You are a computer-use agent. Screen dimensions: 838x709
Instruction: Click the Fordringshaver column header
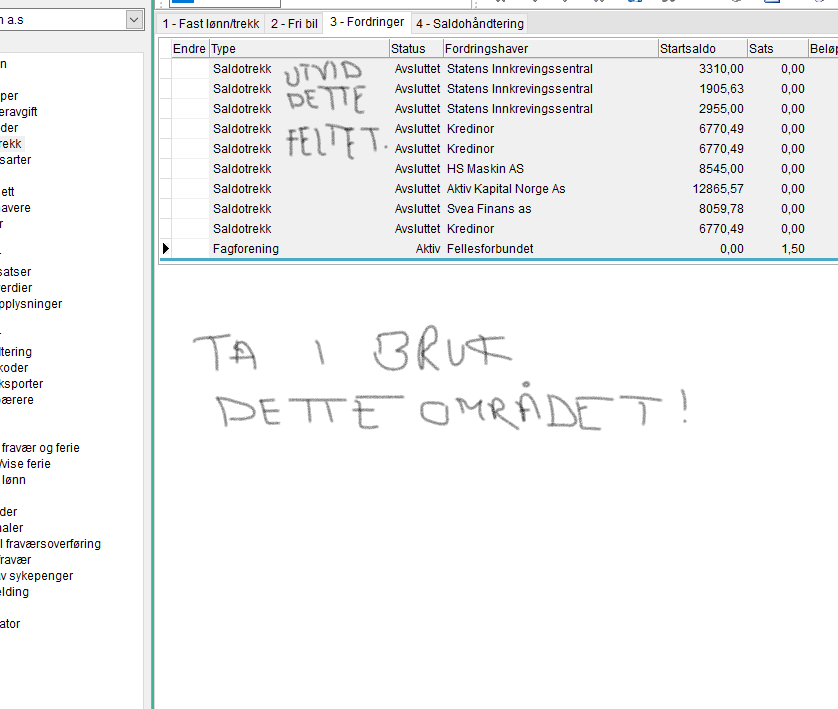click(x=550, y=49)
